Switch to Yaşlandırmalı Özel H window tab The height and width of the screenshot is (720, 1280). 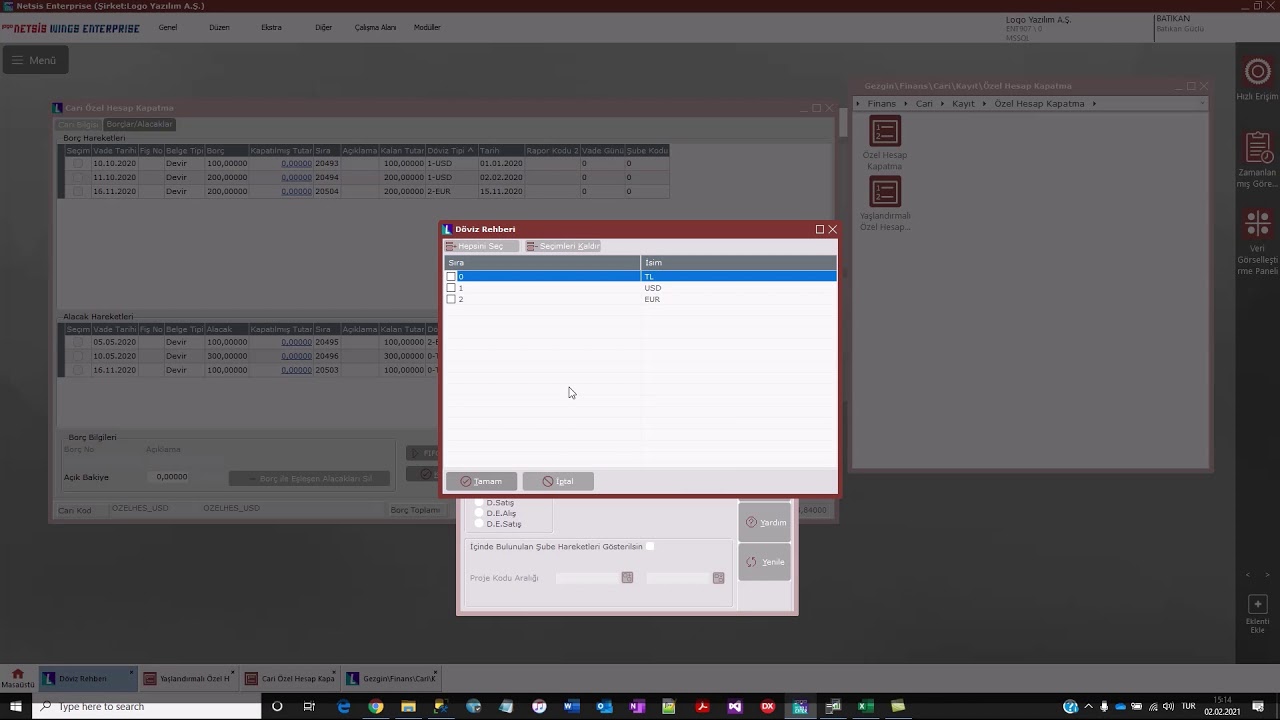(188, 678)
